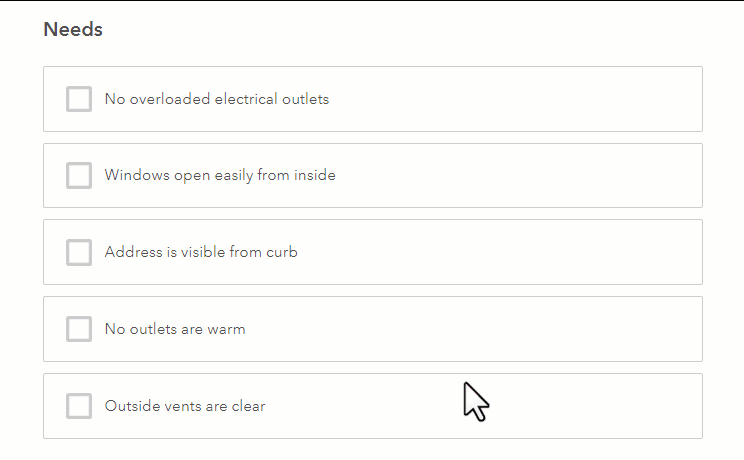Toggle the 'Outside vents are clear' checkbox

pos(79,406)
